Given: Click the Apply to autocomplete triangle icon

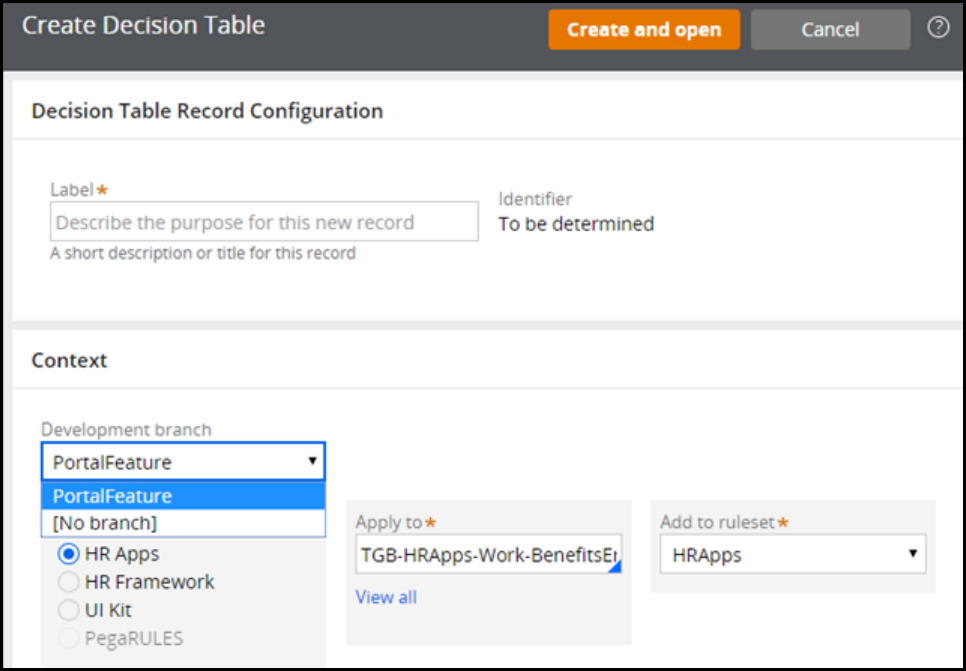Looking at the screenshot, I should click(614, 566).
